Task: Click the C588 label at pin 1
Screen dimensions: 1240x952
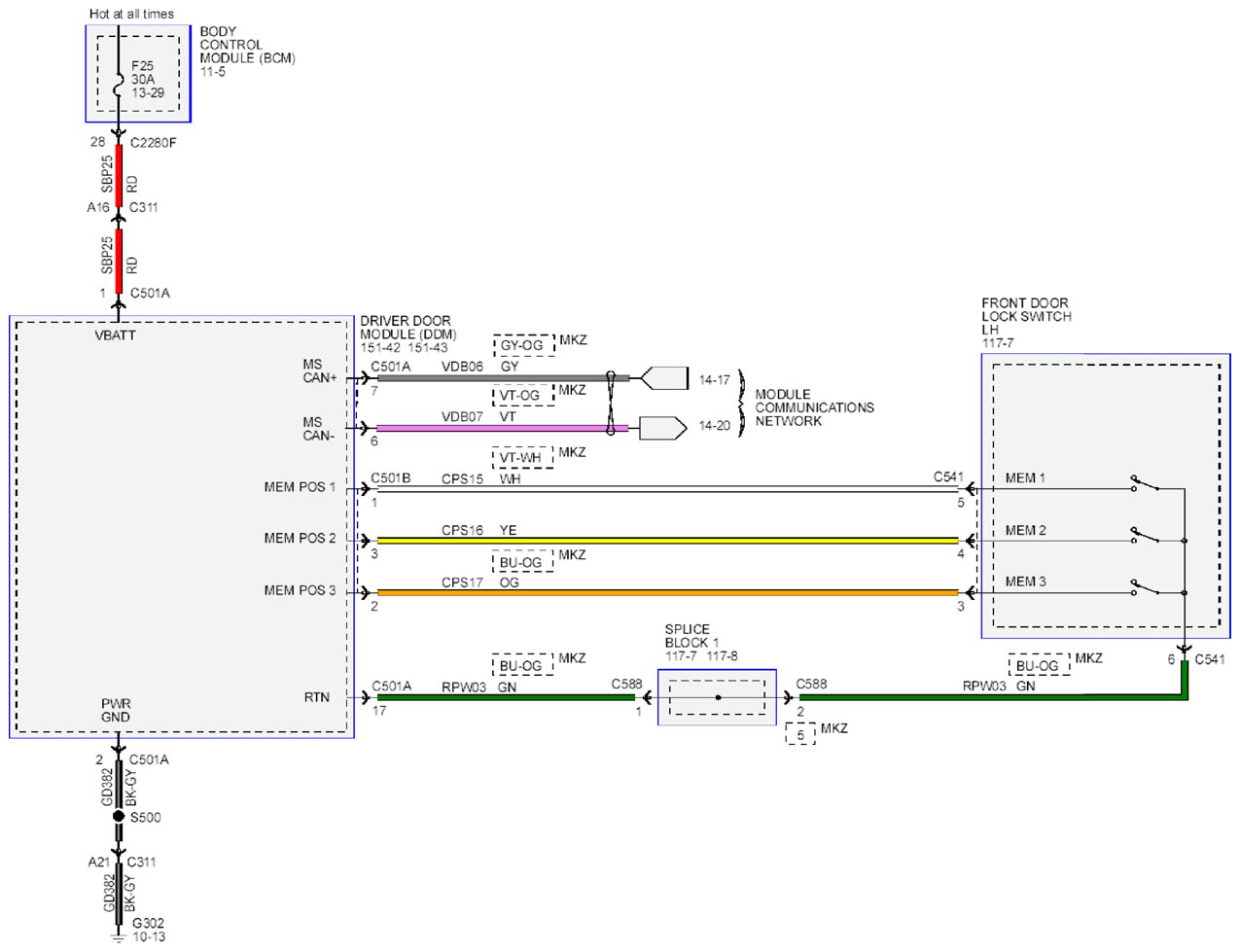Action: point(626,685)
